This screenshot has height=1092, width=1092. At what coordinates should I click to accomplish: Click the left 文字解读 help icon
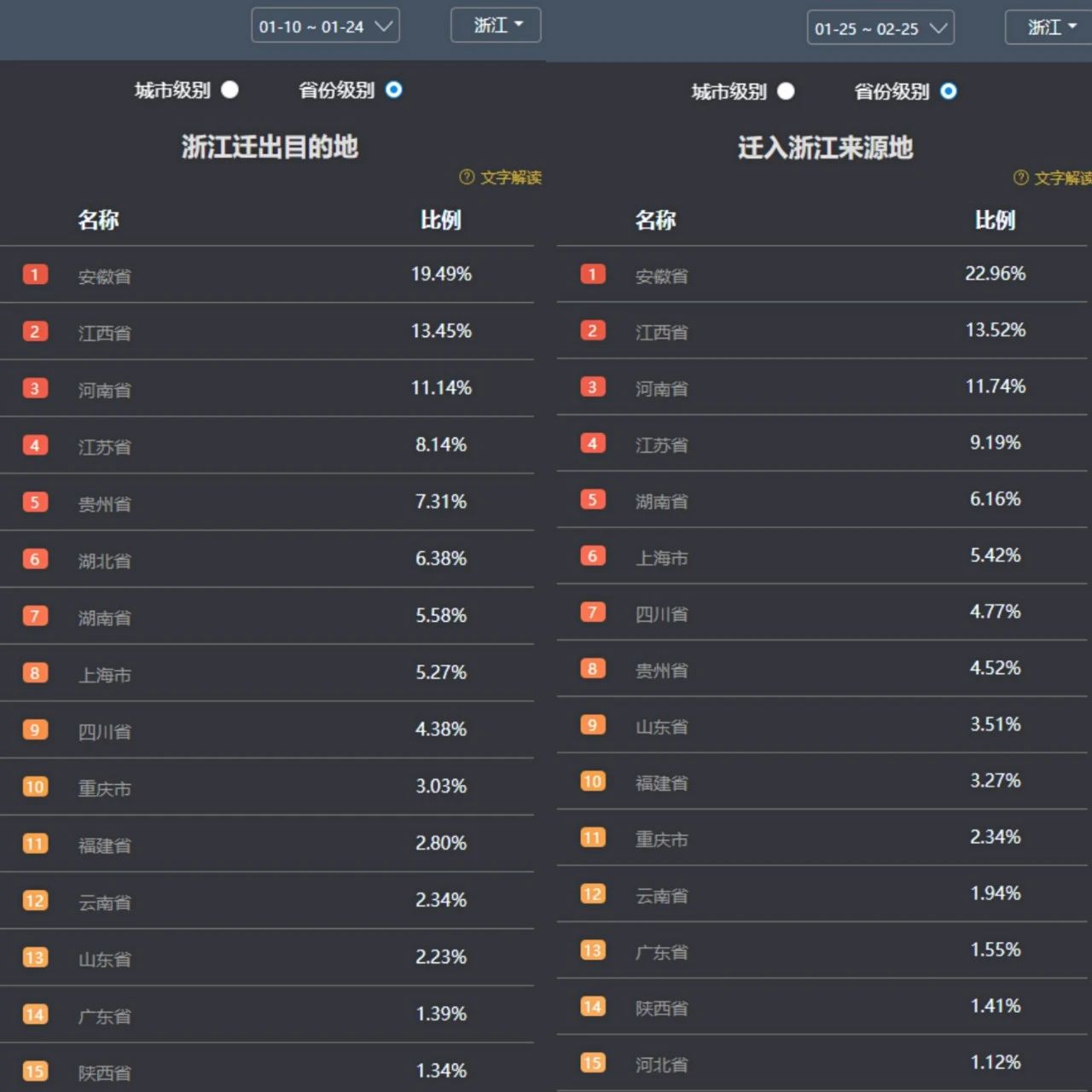click(467, 177)
